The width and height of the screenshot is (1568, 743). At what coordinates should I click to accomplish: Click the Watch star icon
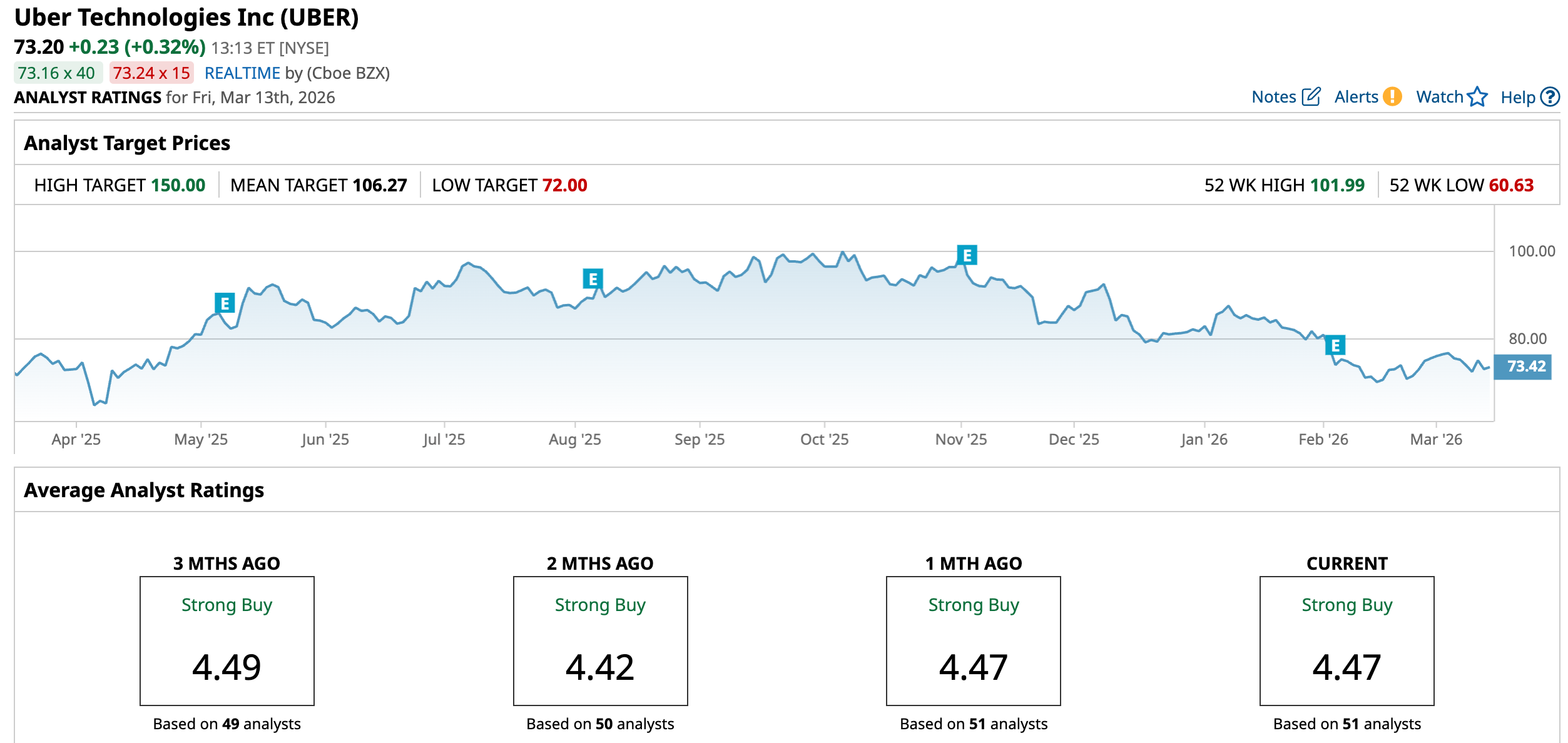tap(1477, 97)
